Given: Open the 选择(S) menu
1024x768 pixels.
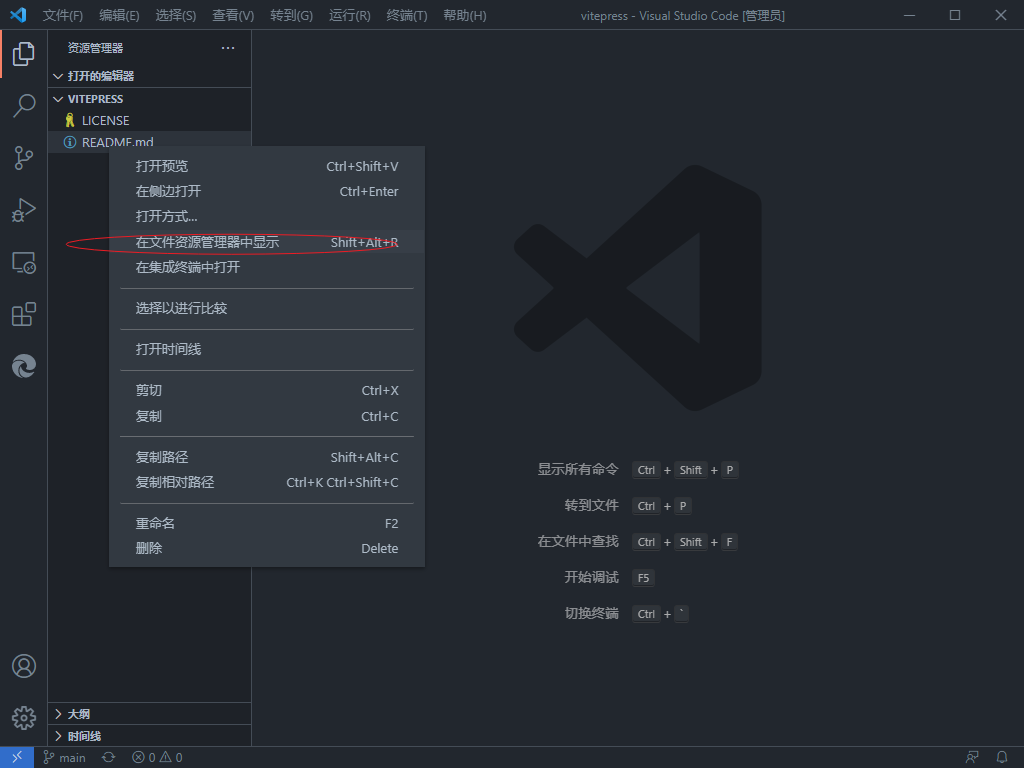Looking at the screenshot, I should 176,15.
